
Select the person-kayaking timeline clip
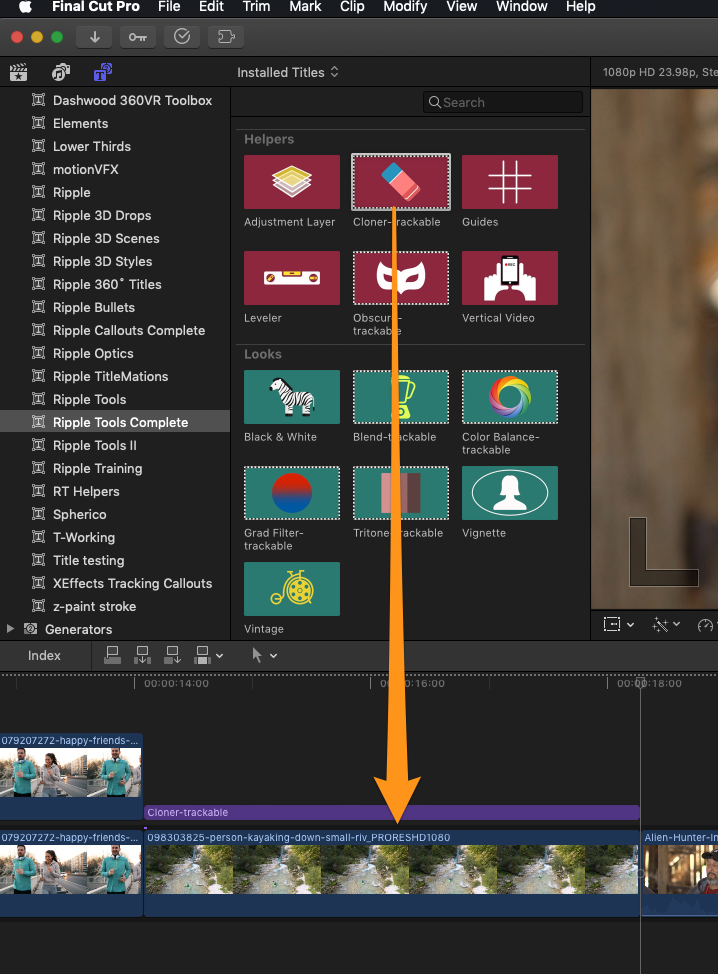pos(392,873)
